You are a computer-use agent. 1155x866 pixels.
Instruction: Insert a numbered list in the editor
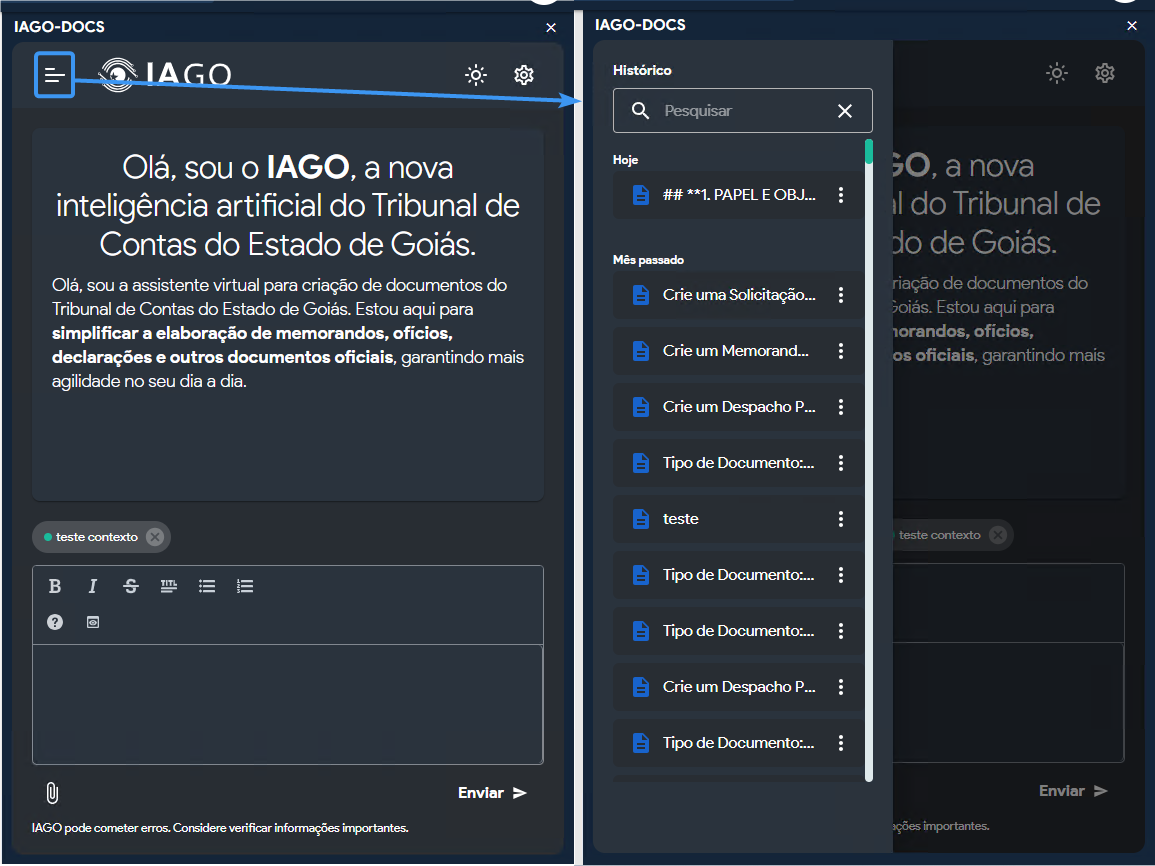245,586
